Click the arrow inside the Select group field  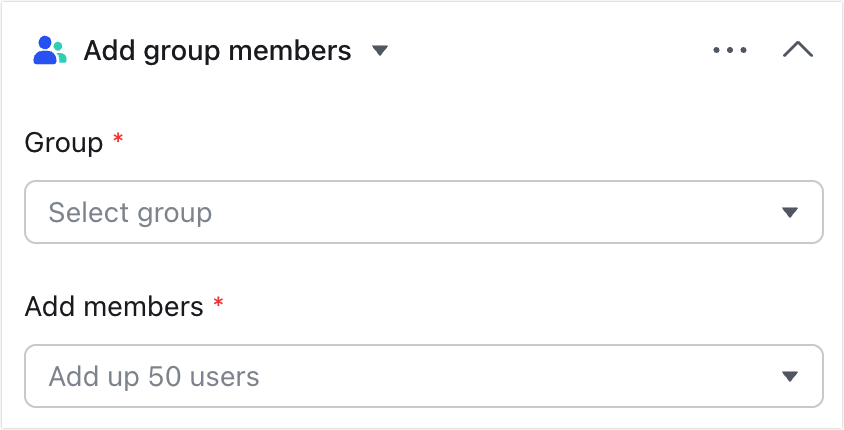tap(790, 213)
